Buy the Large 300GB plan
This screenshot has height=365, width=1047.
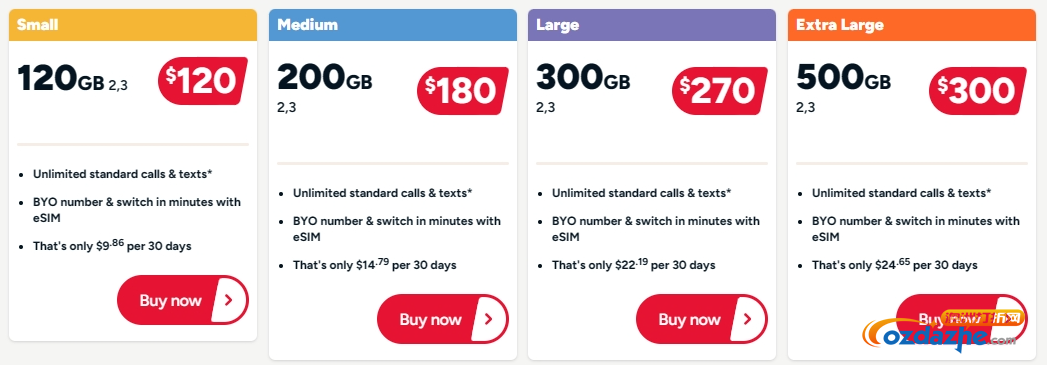(702, 319)
